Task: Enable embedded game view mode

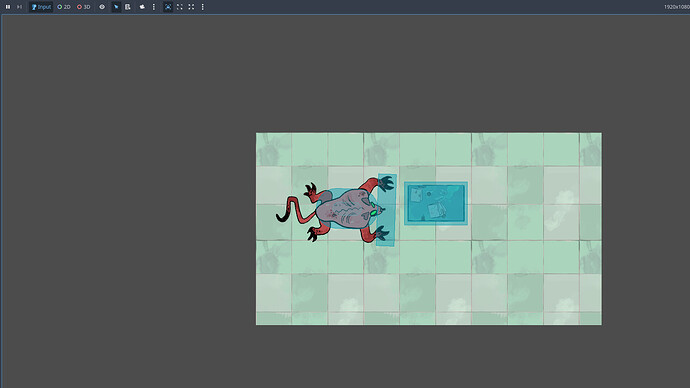Action: (x=168, y=7)
